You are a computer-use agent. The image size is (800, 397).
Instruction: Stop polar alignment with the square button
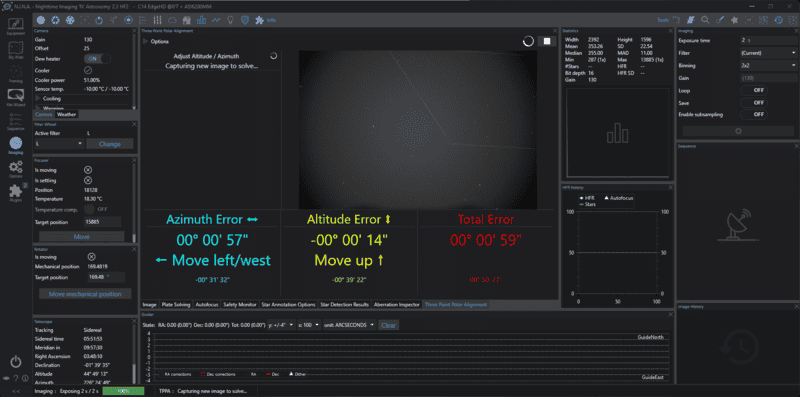click(x=547, y=41)
